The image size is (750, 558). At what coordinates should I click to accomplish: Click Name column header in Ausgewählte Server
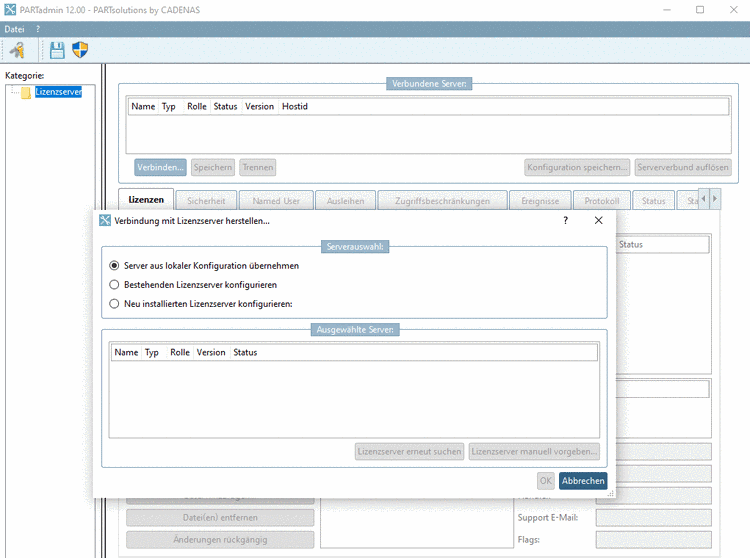click(126, 352)
